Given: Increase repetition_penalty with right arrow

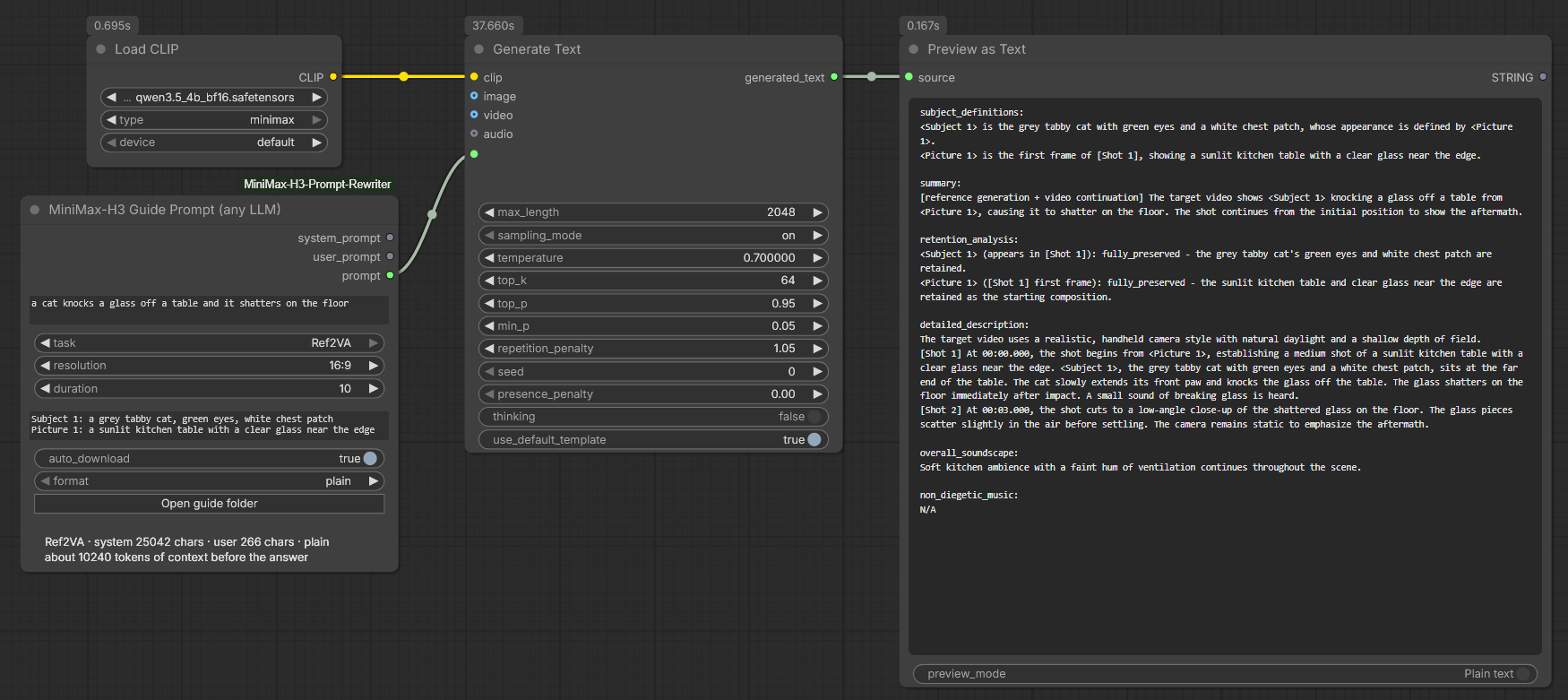Looking at the screenshot, I should pos(817,348).
